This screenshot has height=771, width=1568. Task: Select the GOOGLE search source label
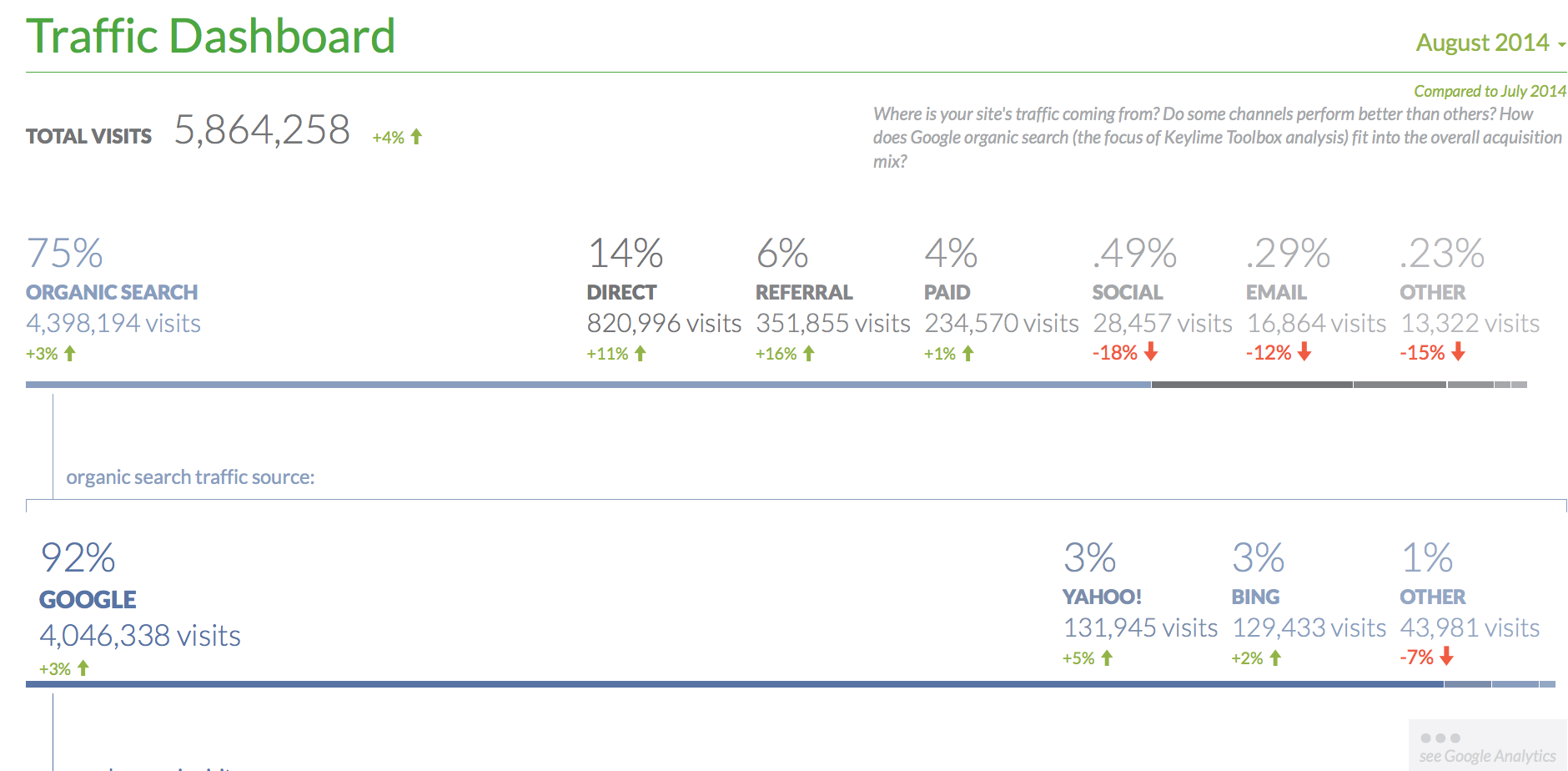point(88,600)
